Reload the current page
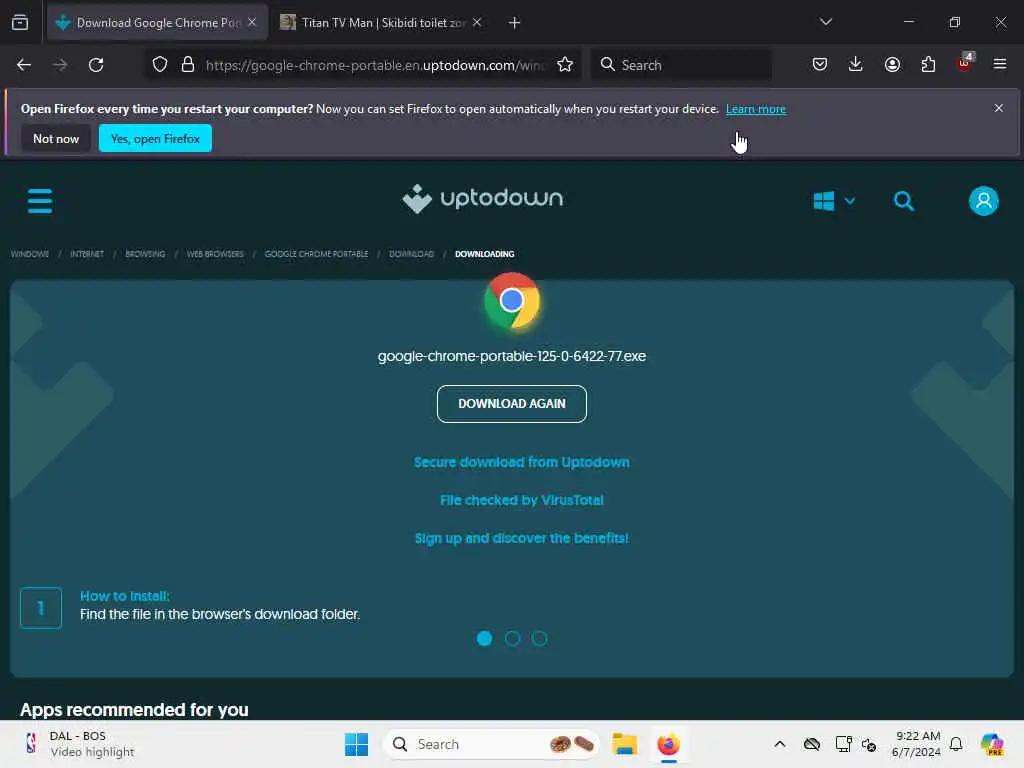This screenshot has width=1024, height=768. (96, 65)
